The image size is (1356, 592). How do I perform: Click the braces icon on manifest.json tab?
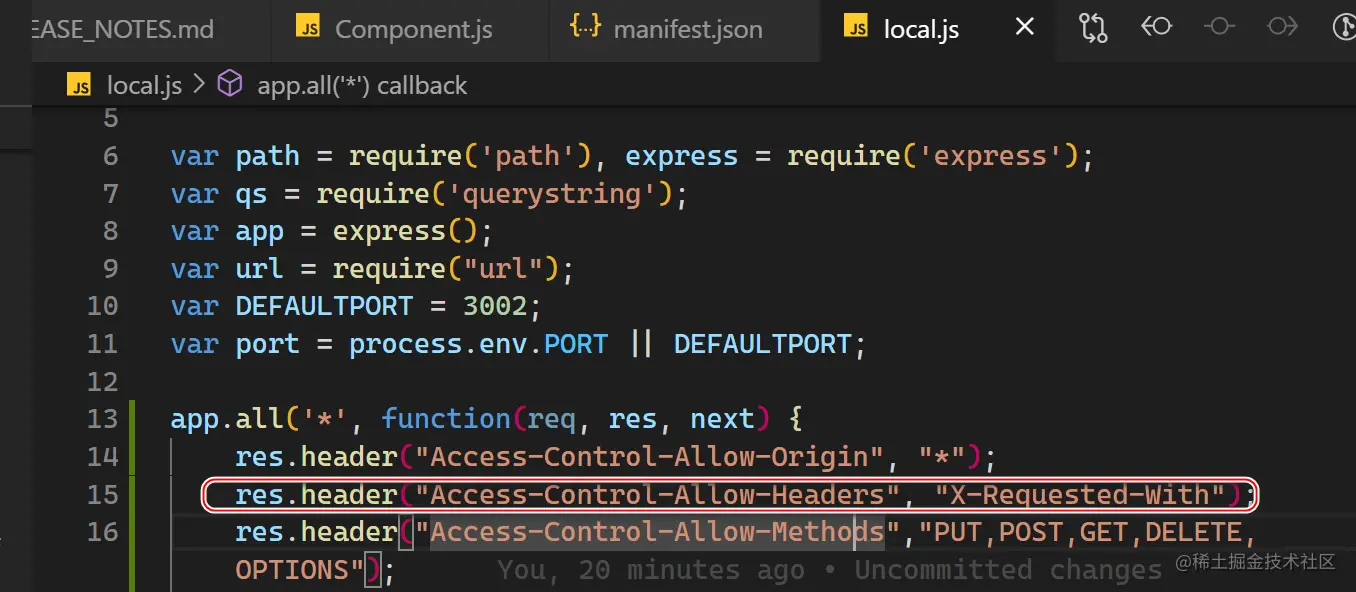[585, 27]
